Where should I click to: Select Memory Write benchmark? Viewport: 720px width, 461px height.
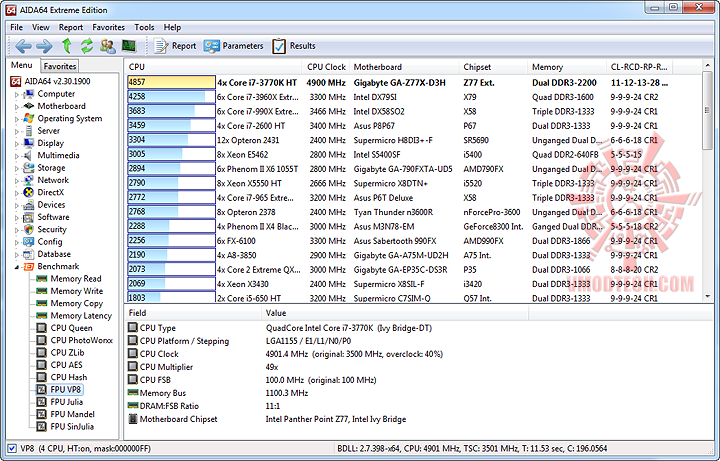click(x=77, y=291)
